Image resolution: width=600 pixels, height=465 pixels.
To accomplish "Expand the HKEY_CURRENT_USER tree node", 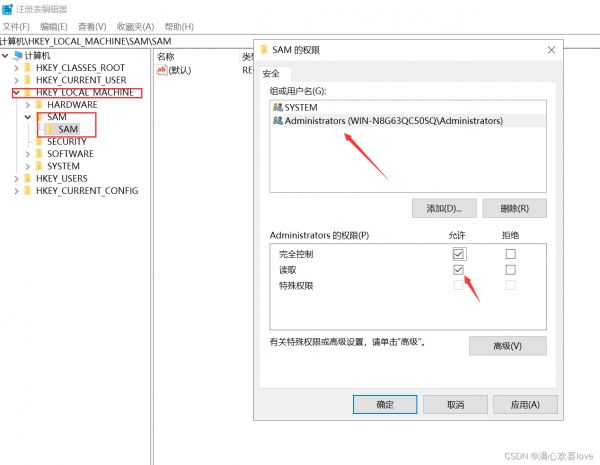I will [16, 80].
